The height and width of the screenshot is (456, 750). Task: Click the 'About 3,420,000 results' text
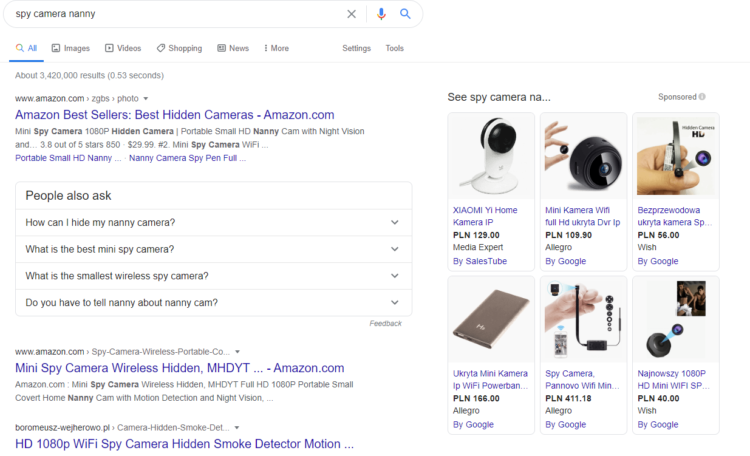coord(89,76)
